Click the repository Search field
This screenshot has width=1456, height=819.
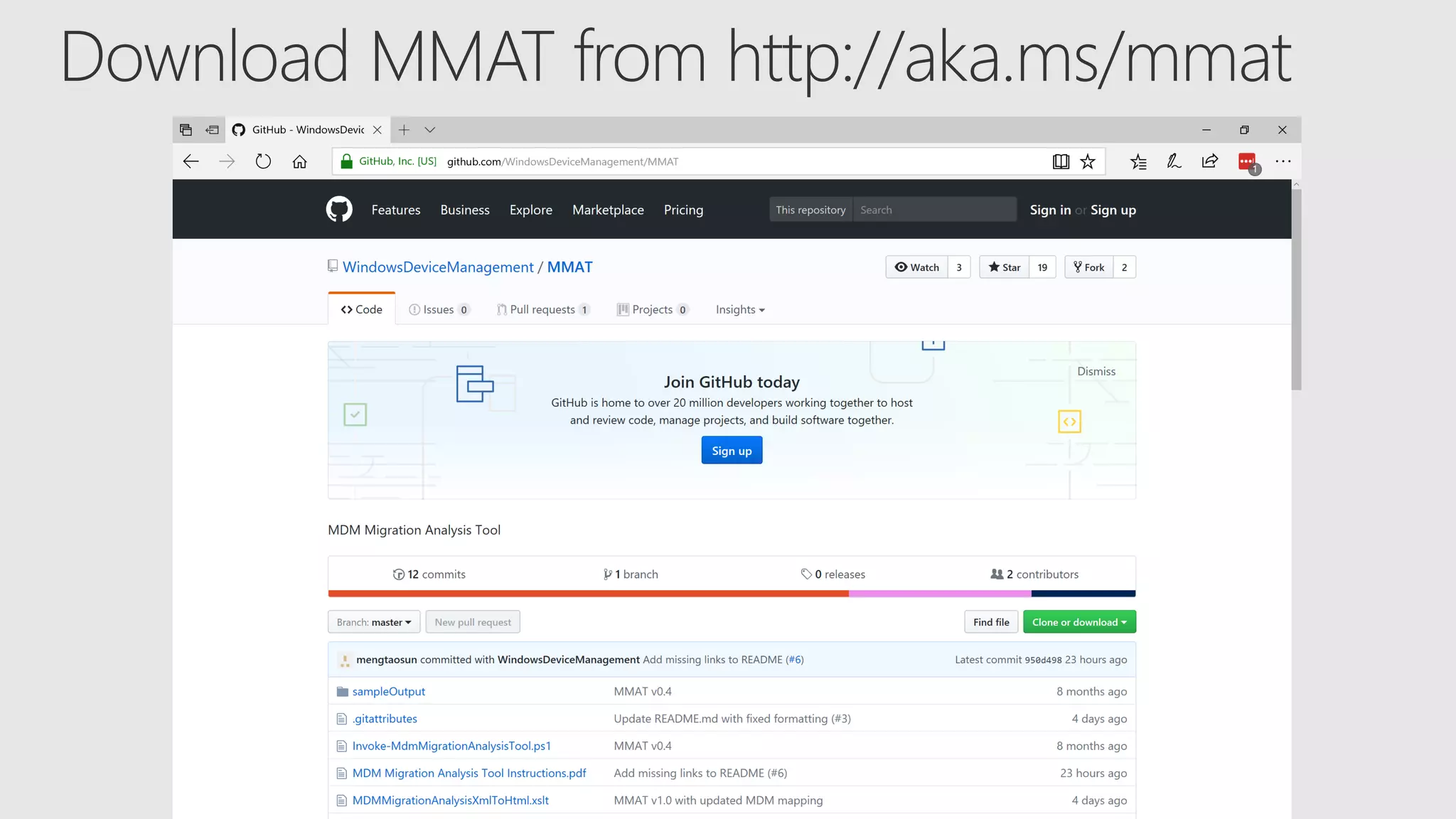tap(933, 210)
